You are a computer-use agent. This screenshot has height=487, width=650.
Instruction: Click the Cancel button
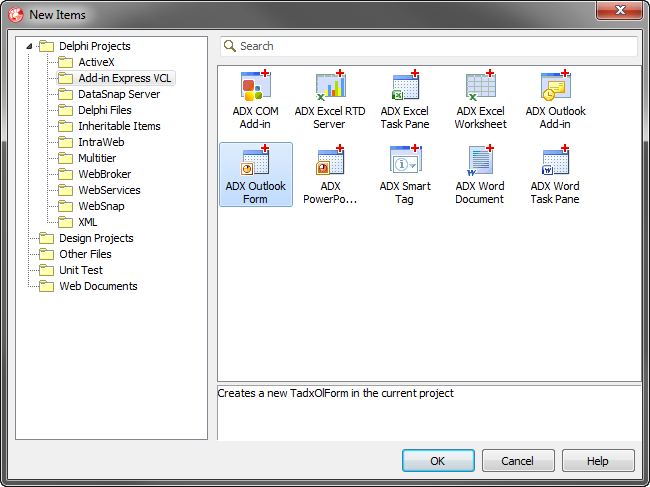pyautogui.click(x=518, y=460)
